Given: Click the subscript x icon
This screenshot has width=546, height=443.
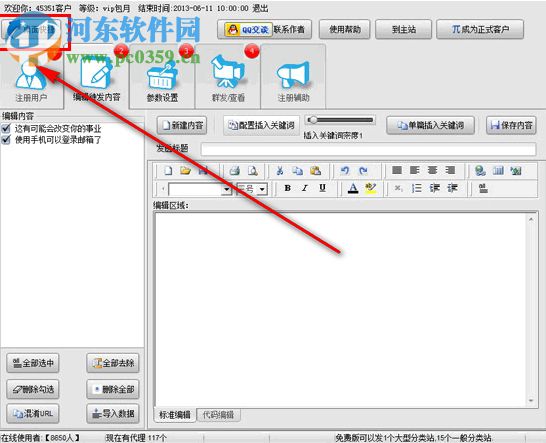Looking at the screenshot, I should (399, 188).
